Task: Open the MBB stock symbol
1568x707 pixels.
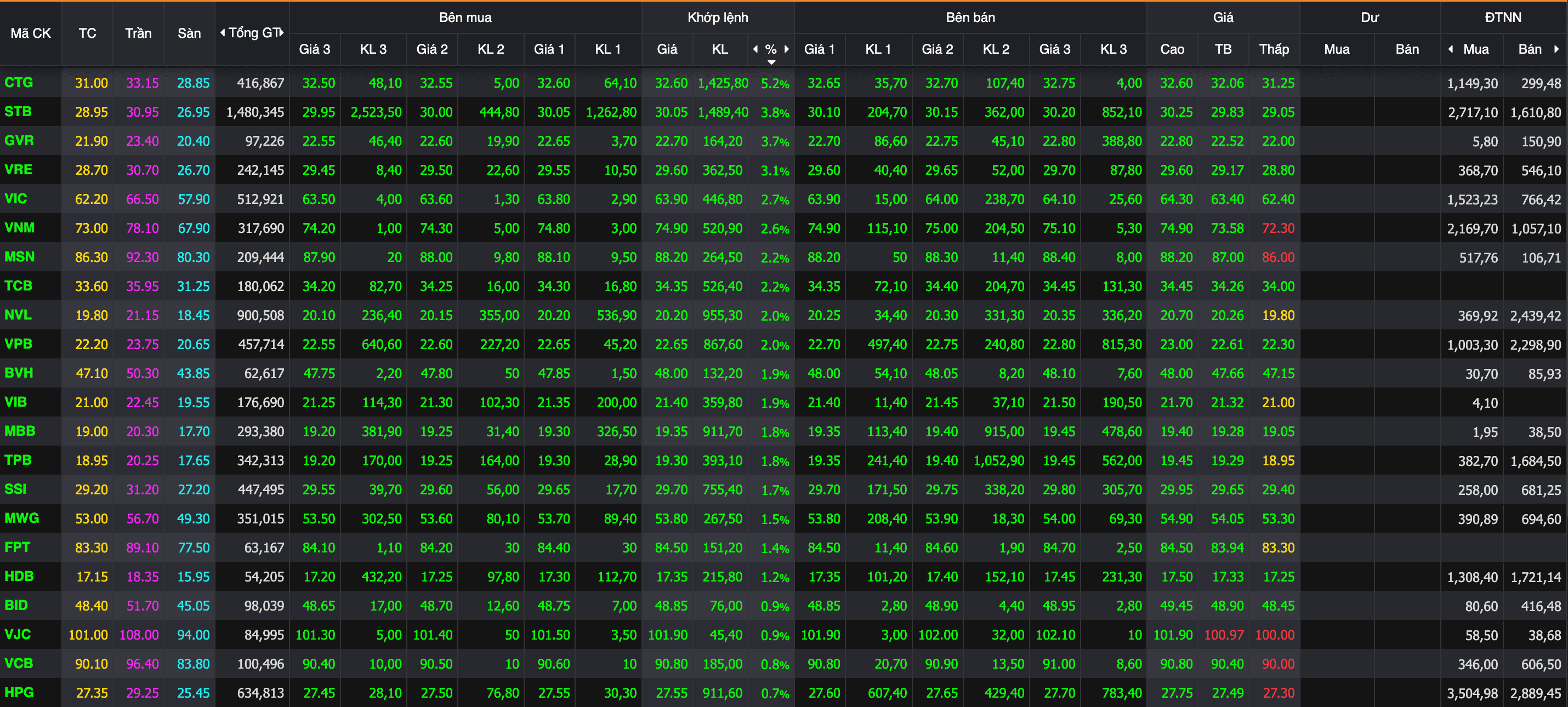Action: [20, 431]
